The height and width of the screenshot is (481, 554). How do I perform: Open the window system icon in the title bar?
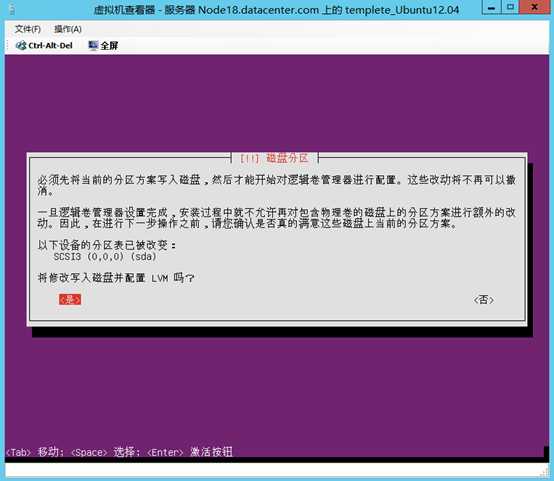click(x=12, y=10)
